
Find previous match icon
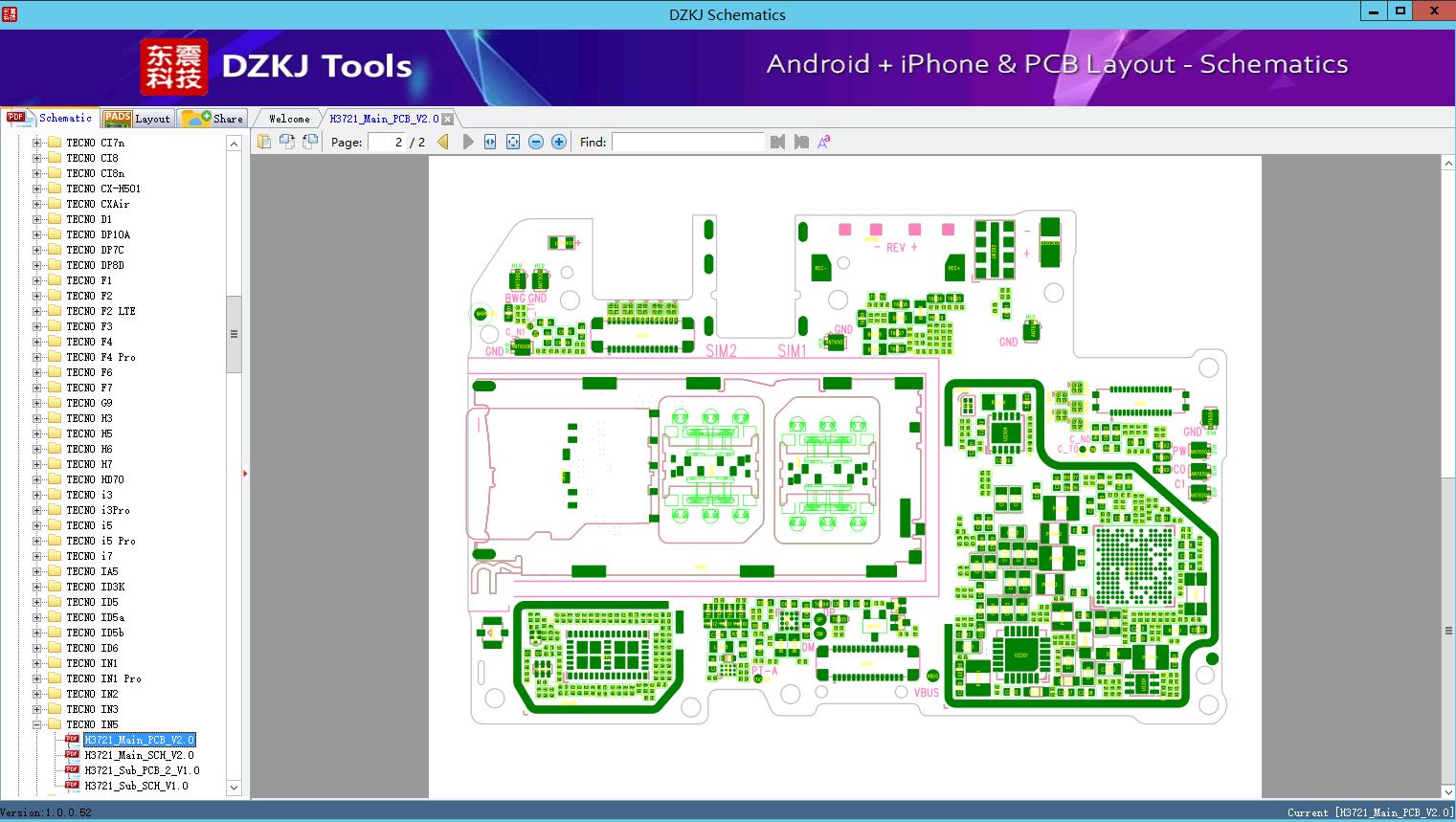pos(777,142)
